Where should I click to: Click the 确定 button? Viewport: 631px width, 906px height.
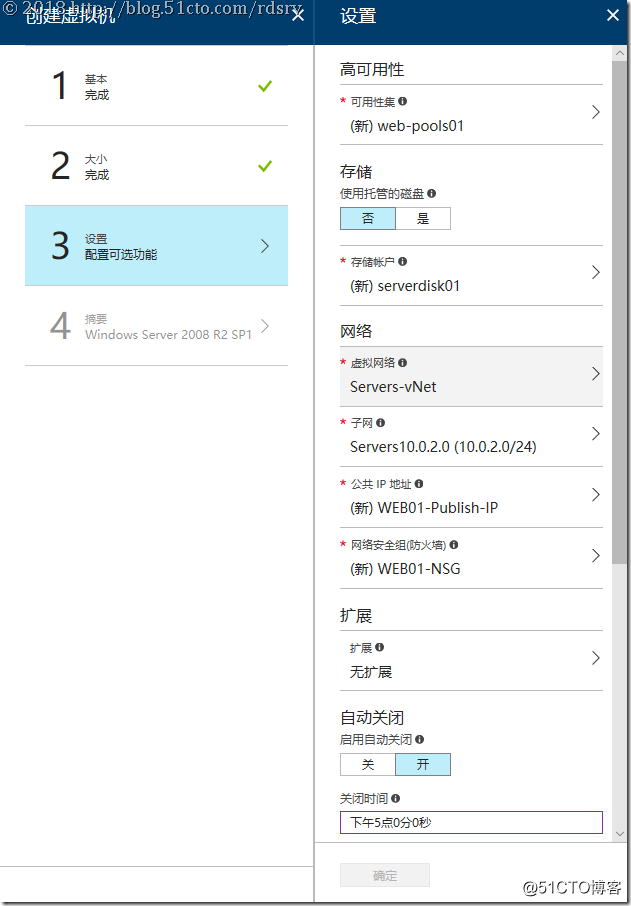[x=385, y=874]
